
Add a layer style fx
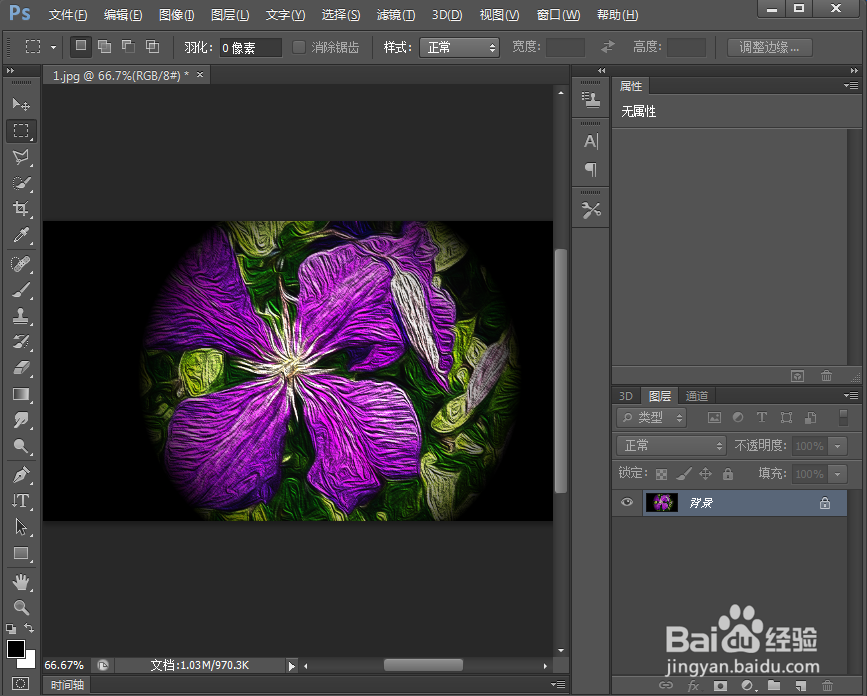pos(693,685)
